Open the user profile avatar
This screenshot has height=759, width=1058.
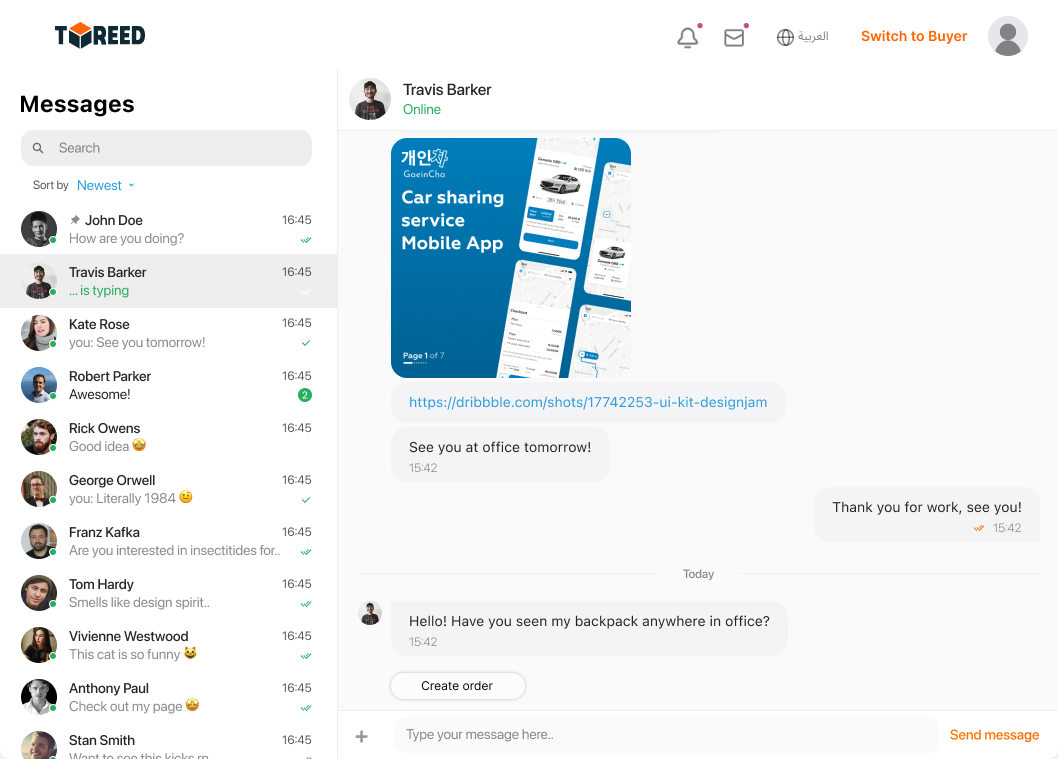click(x=1007, y=36)
